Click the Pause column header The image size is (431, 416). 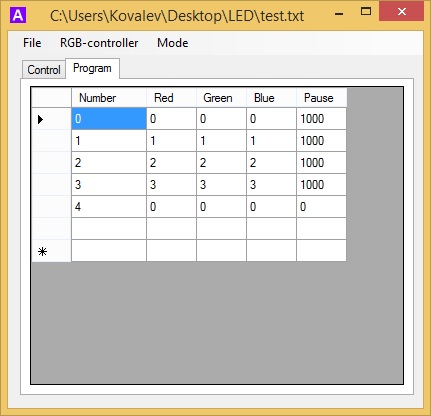pyautogui.click(x=322, y=98)
